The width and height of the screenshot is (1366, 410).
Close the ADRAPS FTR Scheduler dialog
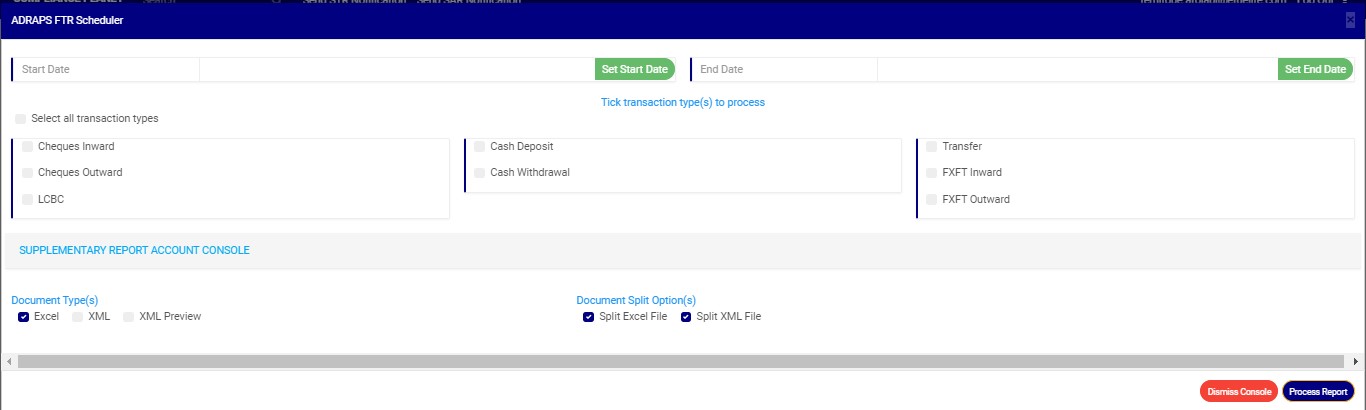pyautogui.click(x=1350, y=20)
